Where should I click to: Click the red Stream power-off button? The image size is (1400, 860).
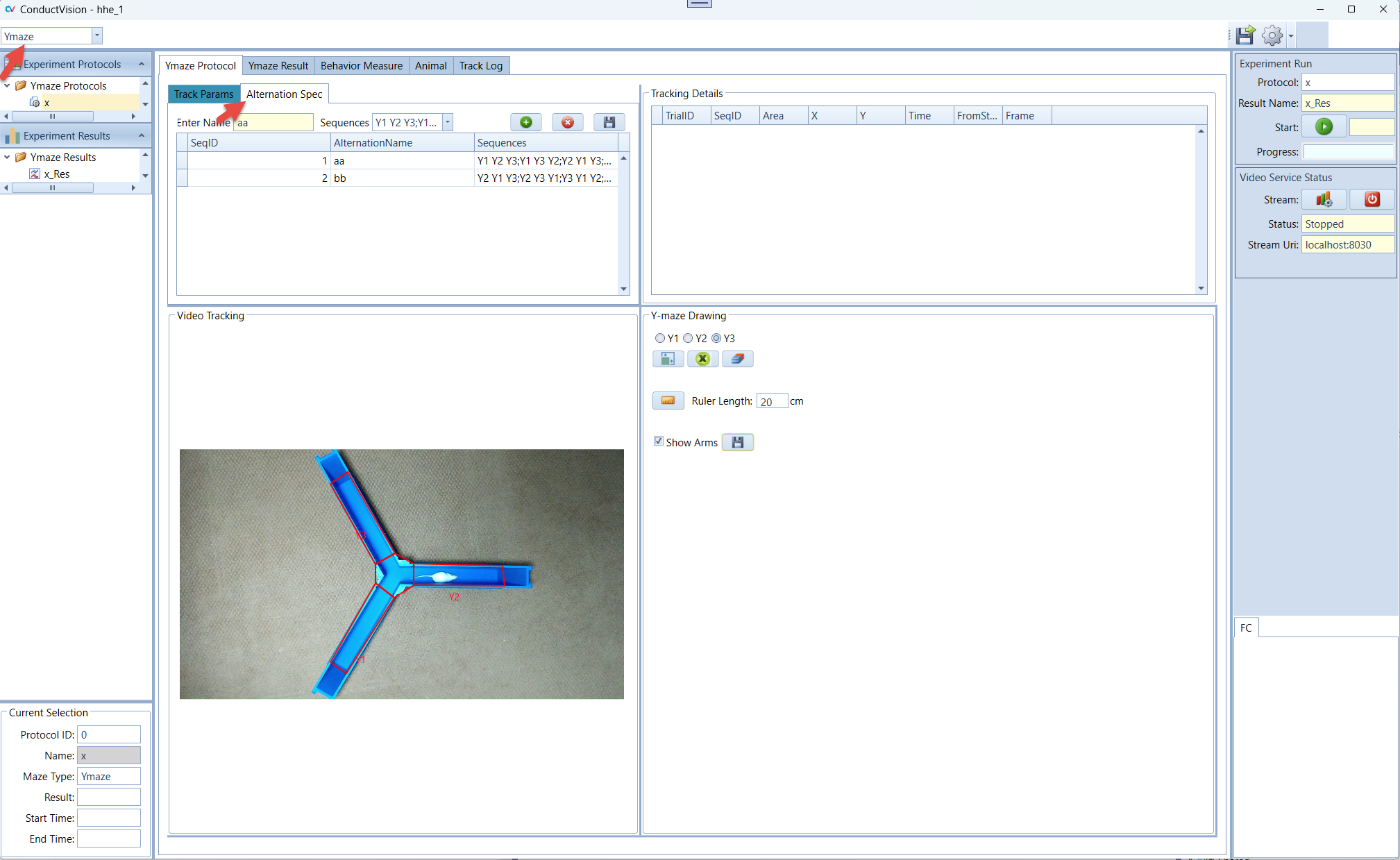(1372, 200)
